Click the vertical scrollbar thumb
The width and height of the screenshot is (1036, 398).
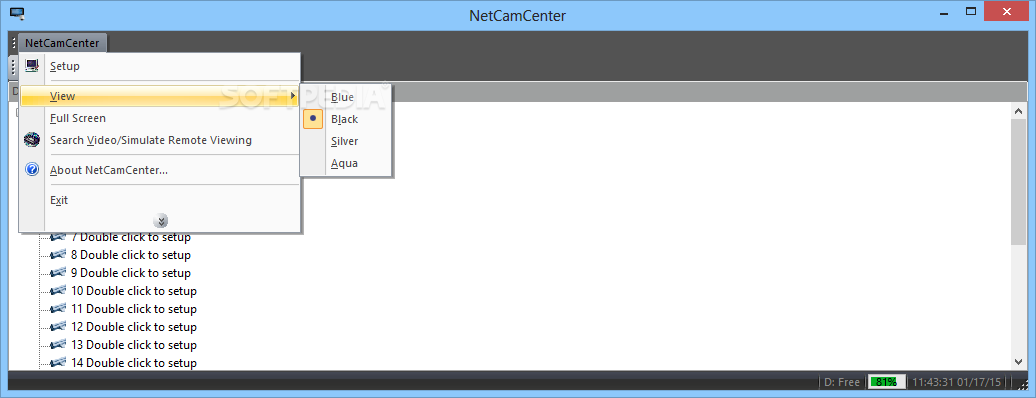point(1018,182)
